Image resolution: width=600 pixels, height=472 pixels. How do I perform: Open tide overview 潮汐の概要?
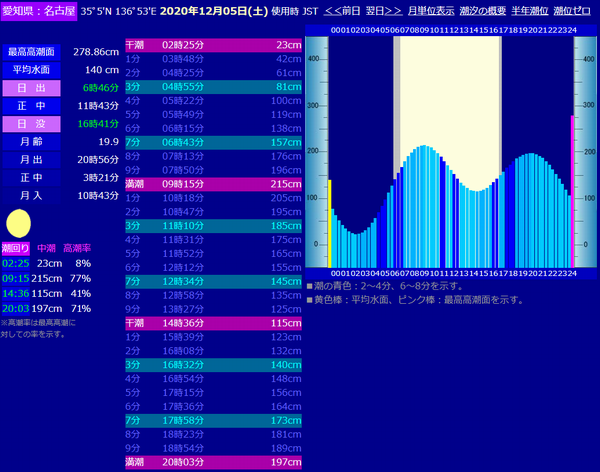click(x=483, y=11)
